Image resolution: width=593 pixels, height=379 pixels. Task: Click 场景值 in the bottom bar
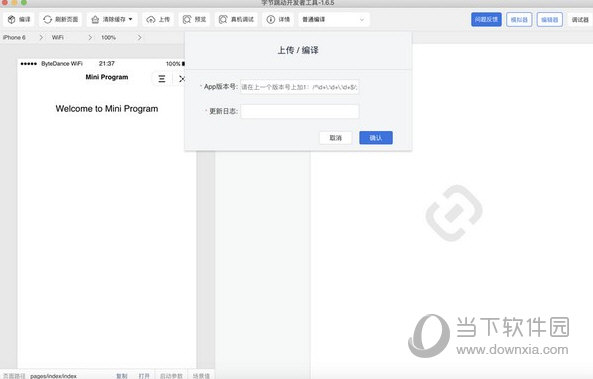pyautogui.click(x=201, y=376)
